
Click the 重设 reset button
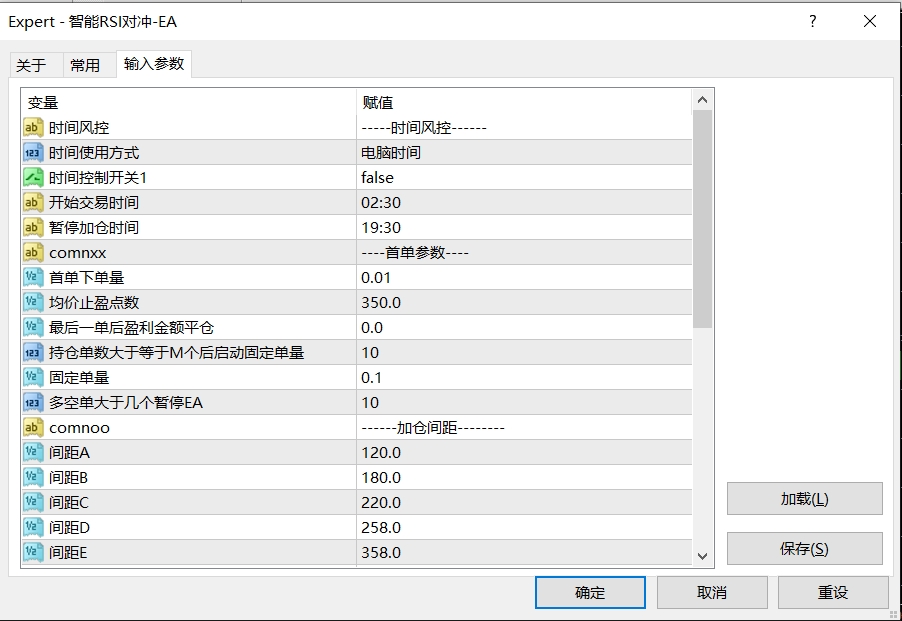point(833,592)
